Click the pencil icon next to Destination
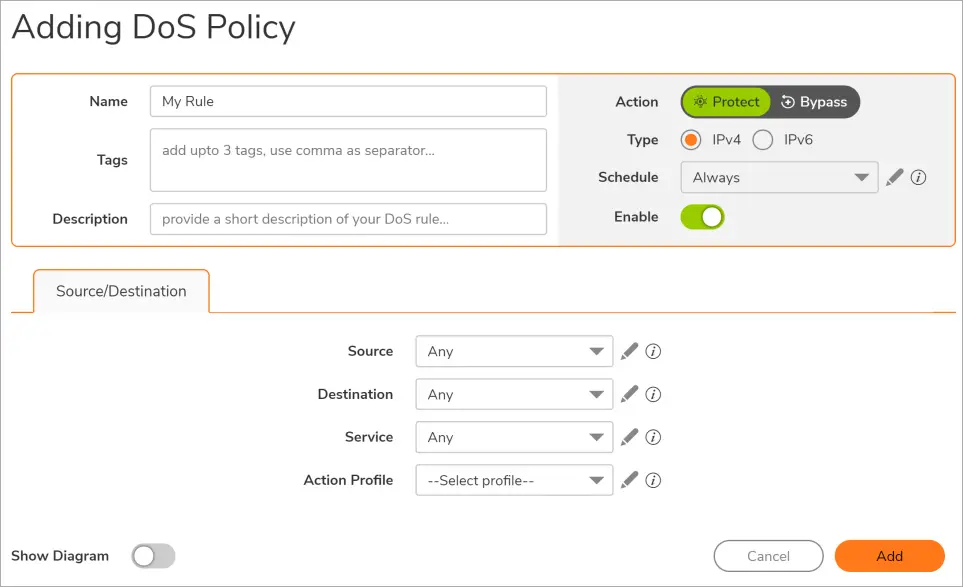The width and height of the screenshot is (963, 587). (629, 394)
